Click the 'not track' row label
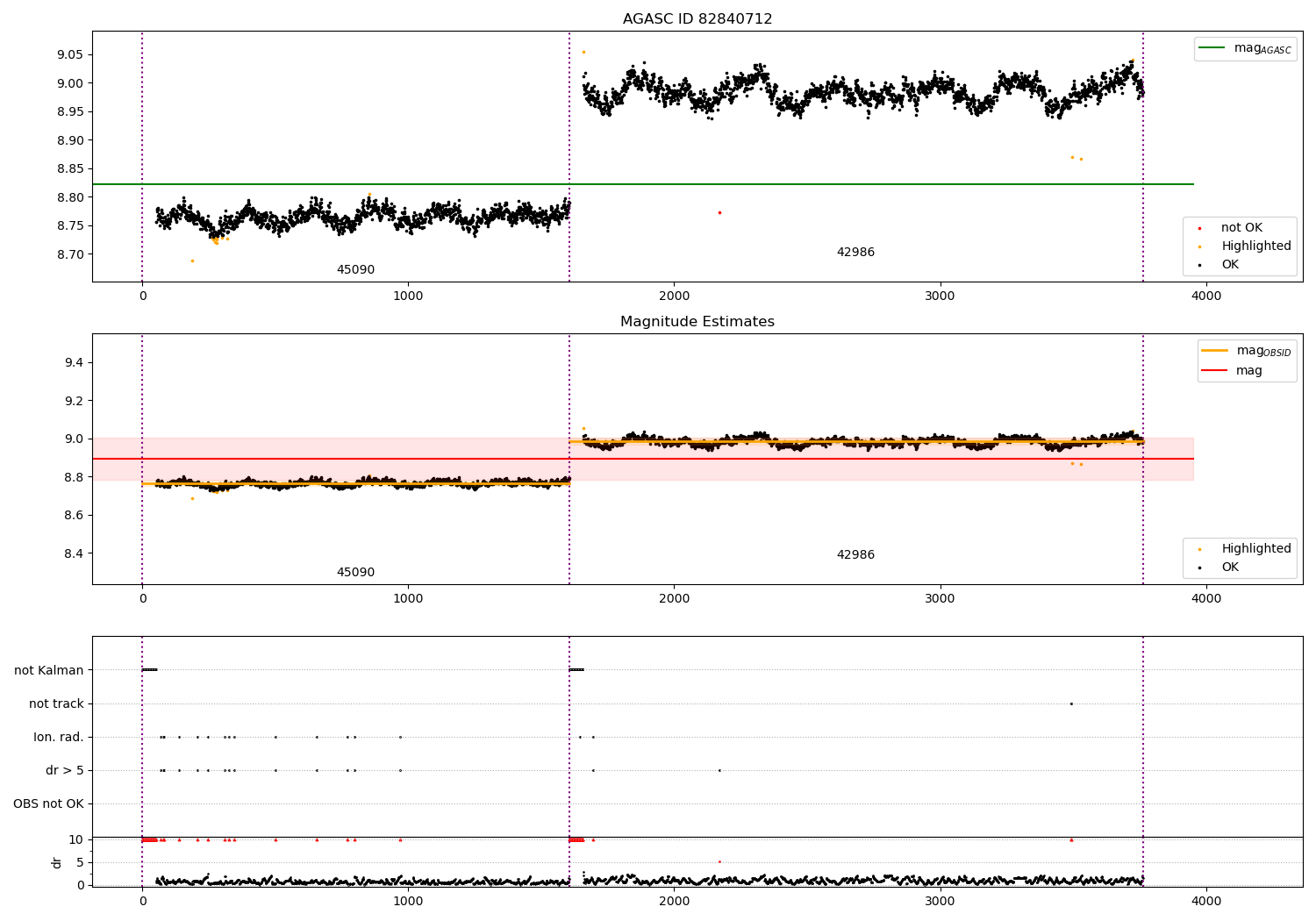This screenshot has width=1316, height=921. click(56, 703)
